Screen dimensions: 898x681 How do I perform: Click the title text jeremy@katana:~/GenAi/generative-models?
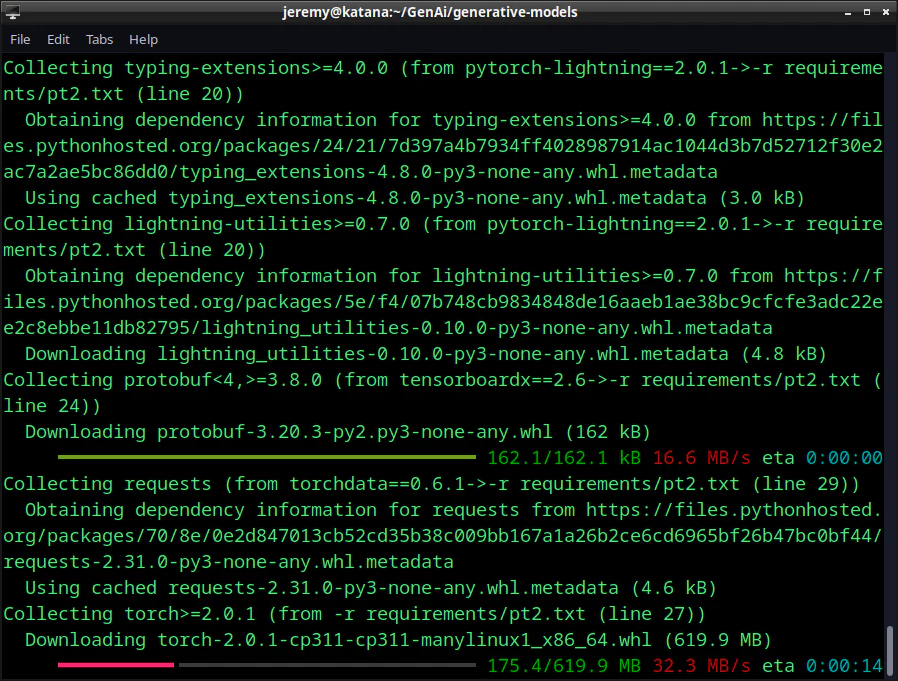tap(430, 12)
